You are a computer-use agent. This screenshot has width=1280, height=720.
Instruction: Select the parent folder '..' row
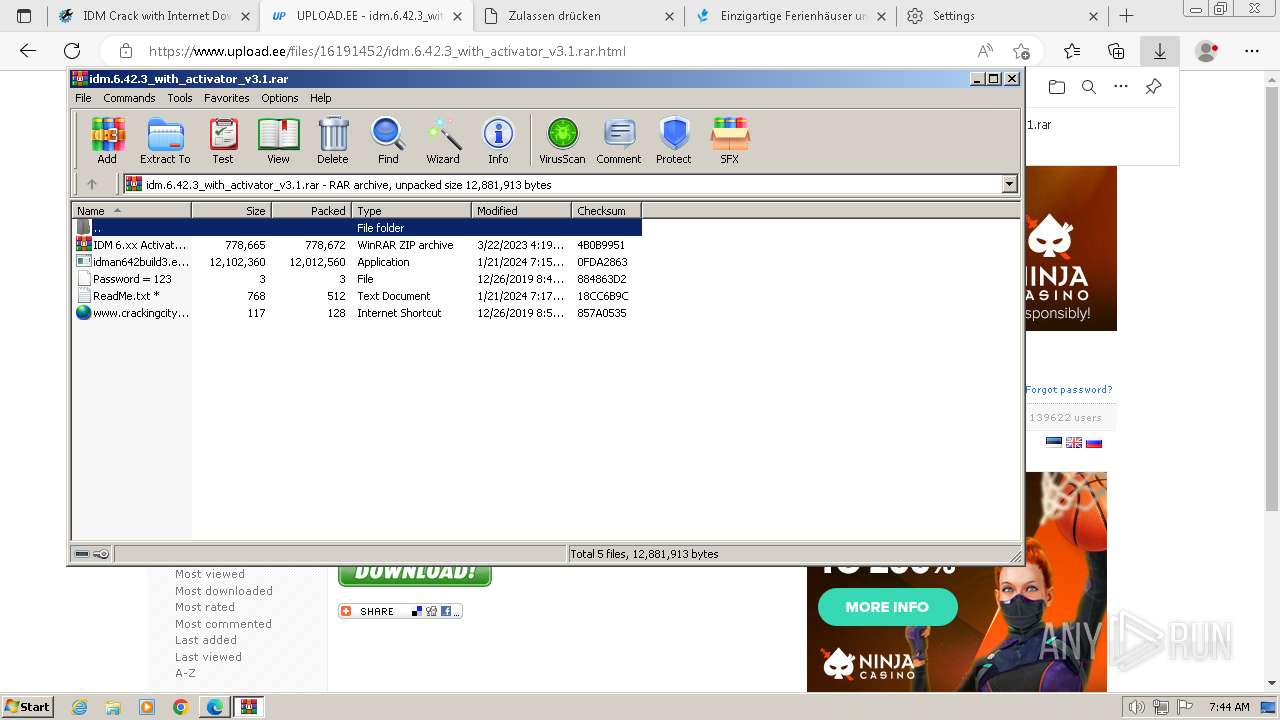356,228
